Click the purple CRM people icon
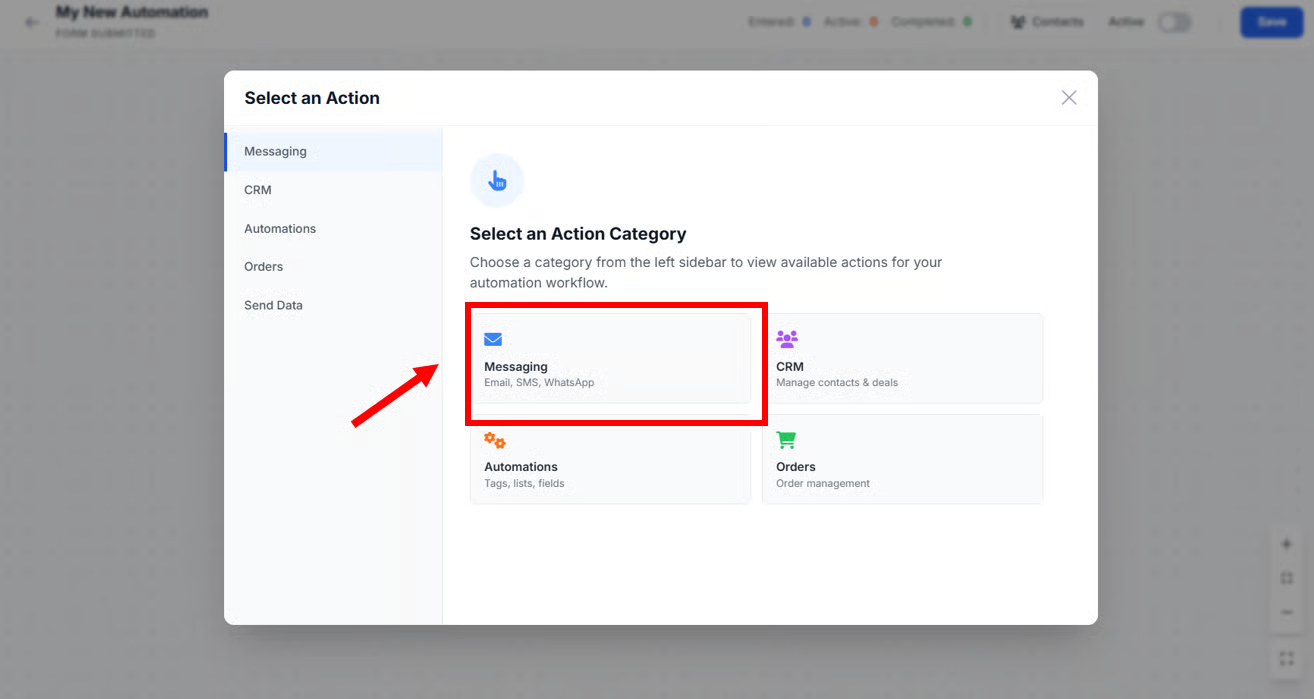Viewport: 1314px width, 699px height. (x=787, y=339)
